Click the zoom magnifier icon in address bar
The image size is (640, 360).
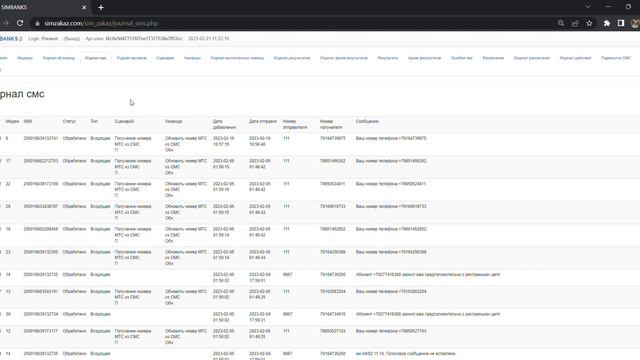click(x=561, y=23)
